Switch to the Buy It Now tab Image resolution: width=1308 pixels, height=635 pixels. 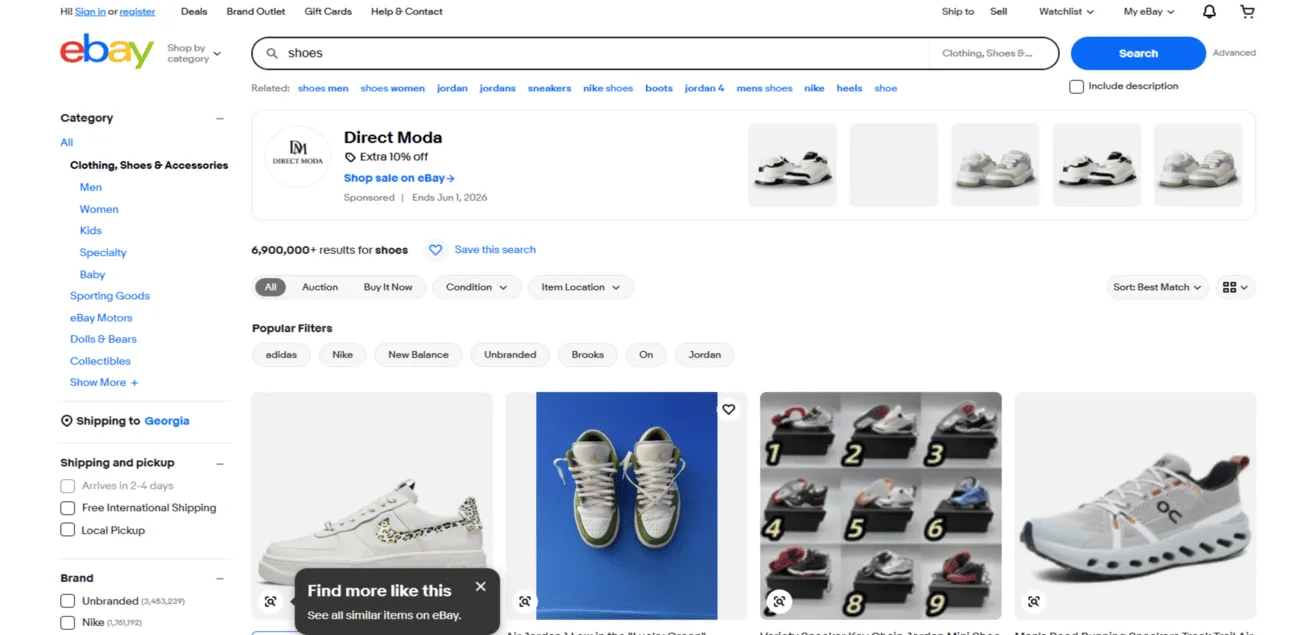[x=388, y=287]
